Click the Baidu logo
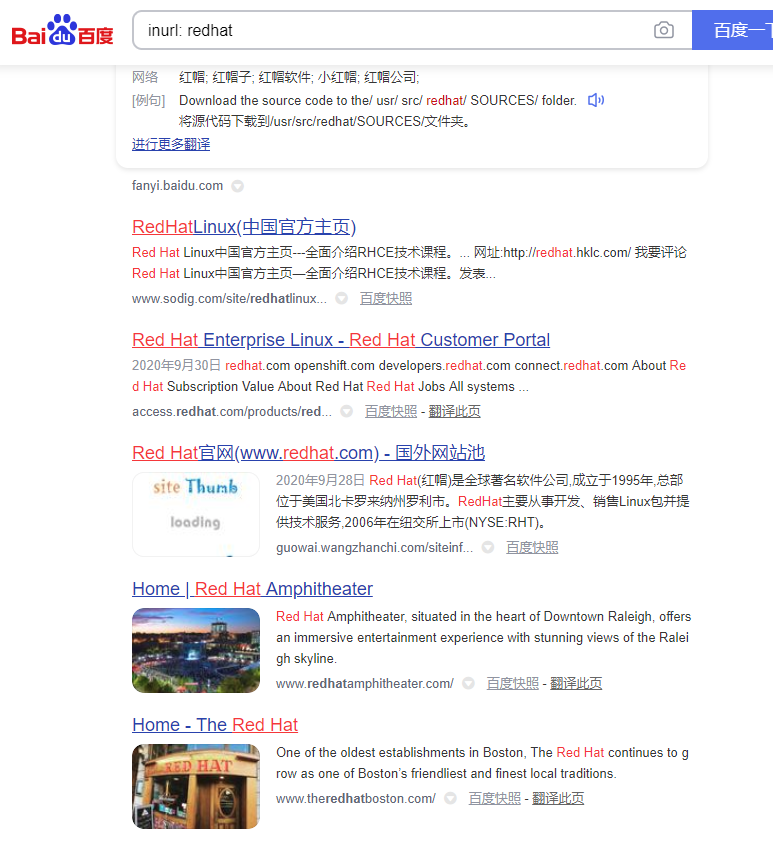Screen dimensions: 773x843 coord(62,30)
